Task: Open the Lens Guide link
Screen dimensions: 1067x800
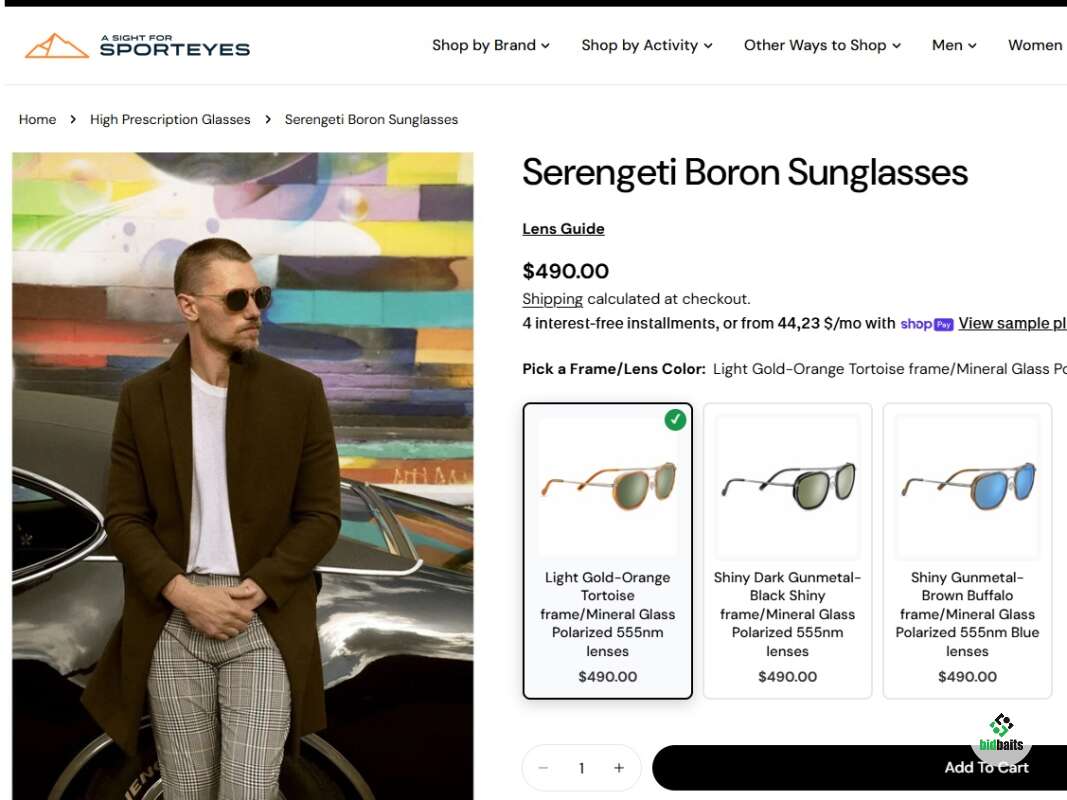Action: 563,229
